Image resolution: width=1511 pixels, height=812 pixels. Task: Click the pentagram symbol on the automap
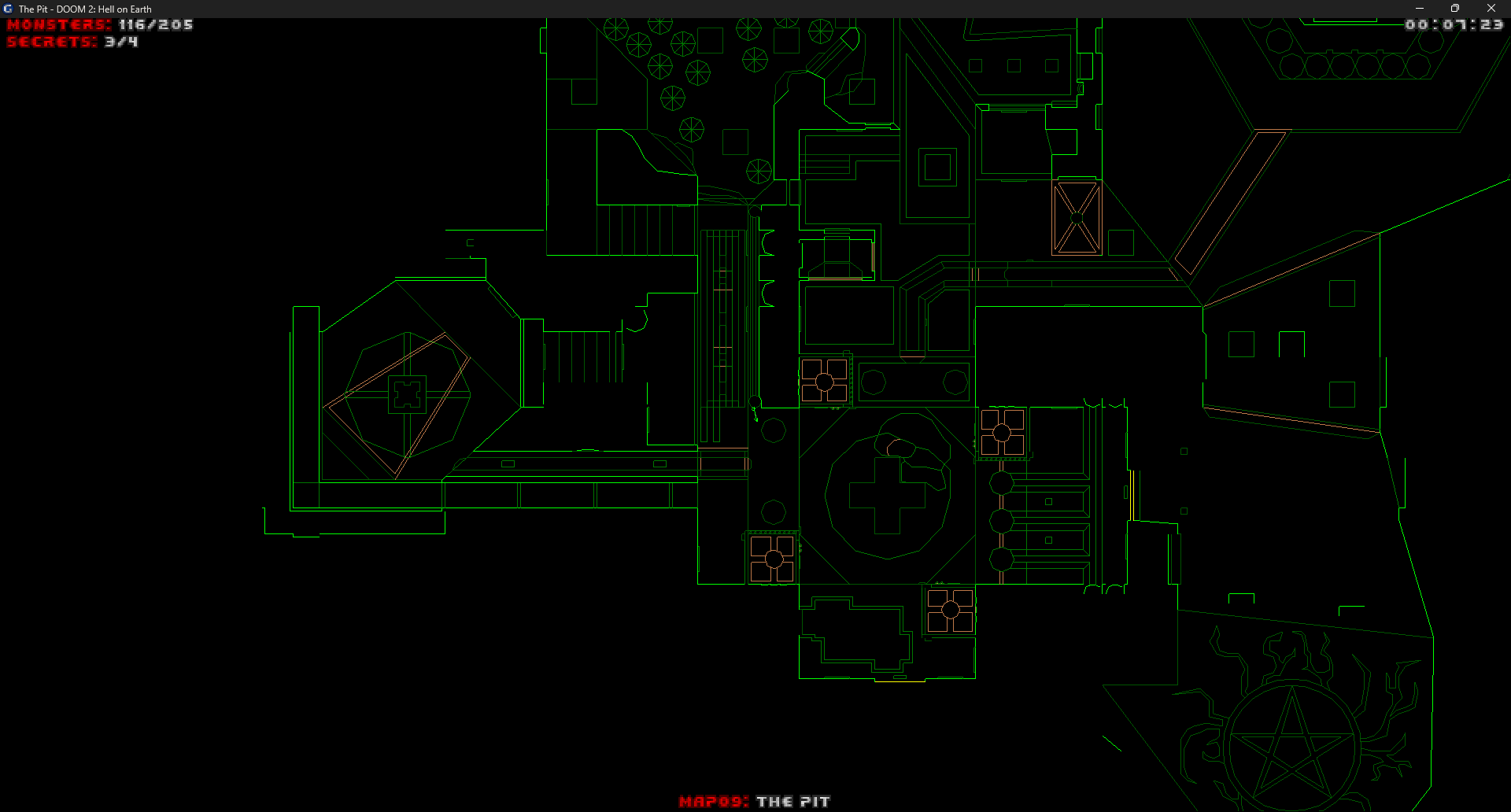(1292, 747)
